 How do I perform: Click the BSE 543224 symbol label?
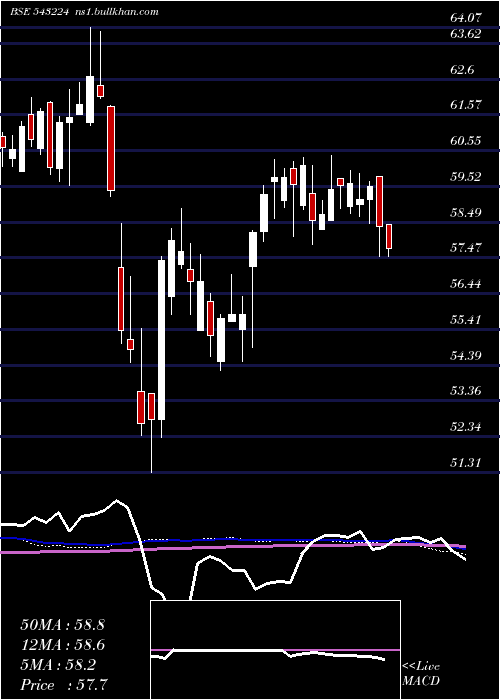39,12
